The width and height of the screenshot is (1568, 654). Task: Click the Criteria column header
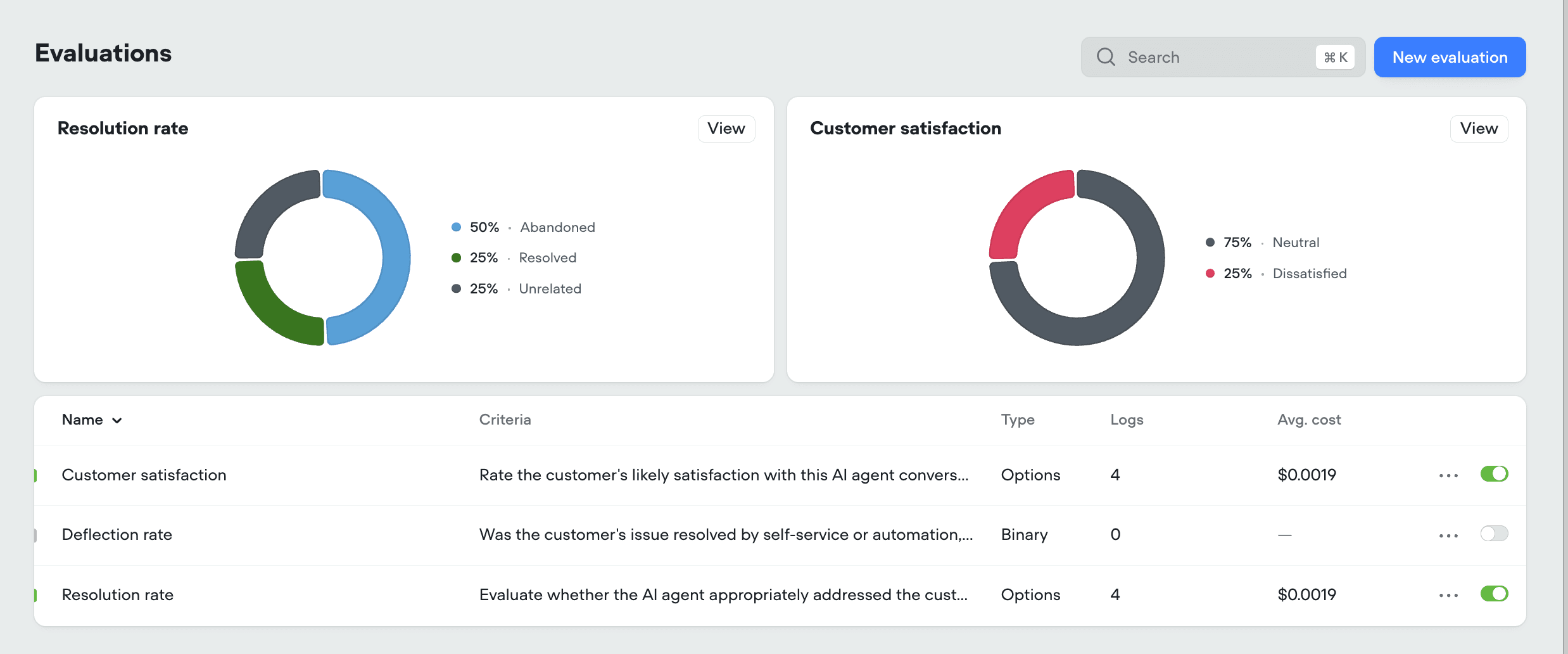coord(505,420)
